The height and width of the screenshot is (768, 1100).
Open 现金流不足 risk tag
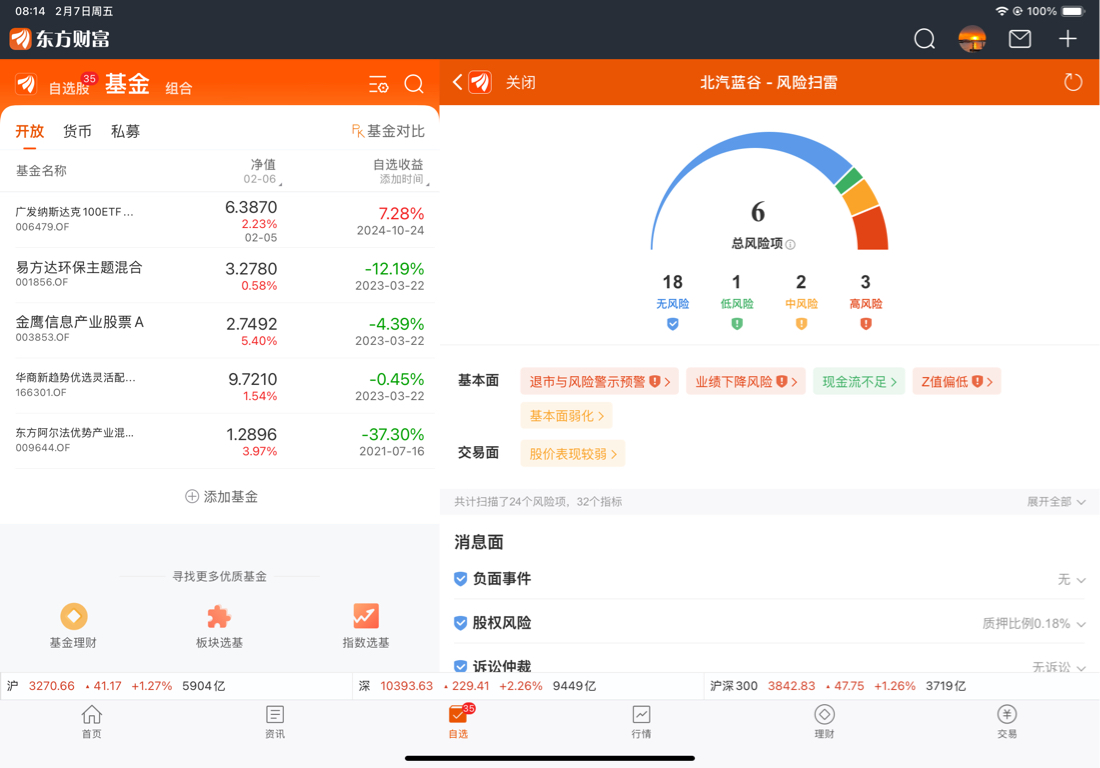tap(859, 382)
